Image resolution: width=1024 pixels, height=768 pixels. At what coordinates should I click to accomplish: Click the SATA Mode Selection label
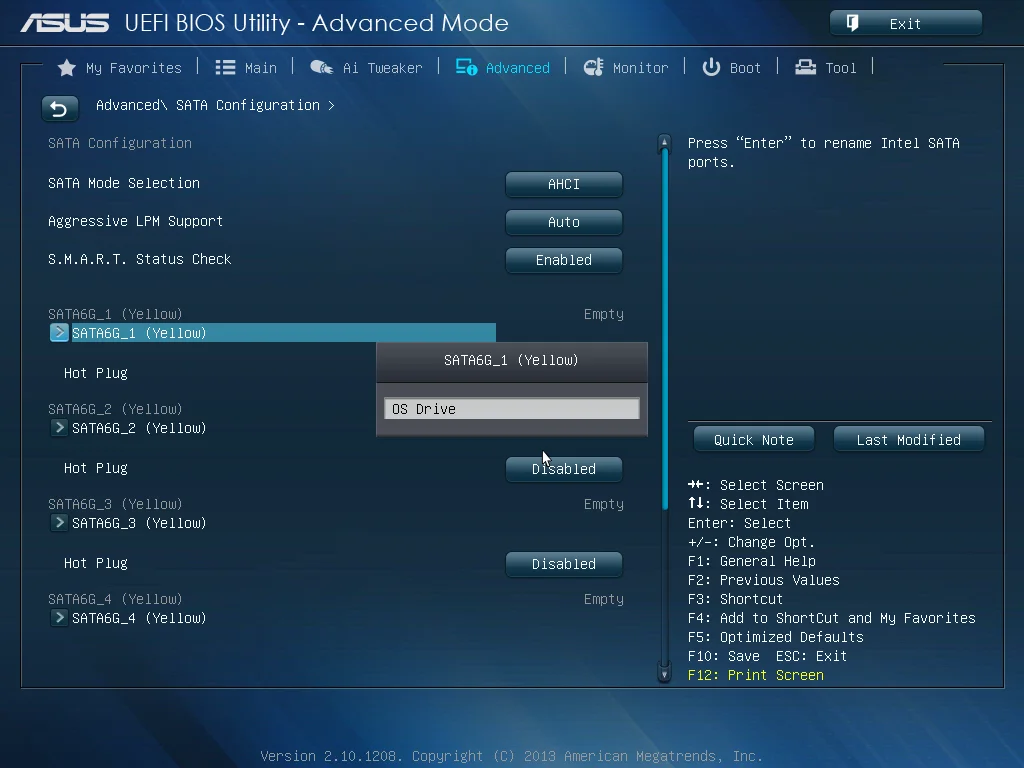pos(124,184)
